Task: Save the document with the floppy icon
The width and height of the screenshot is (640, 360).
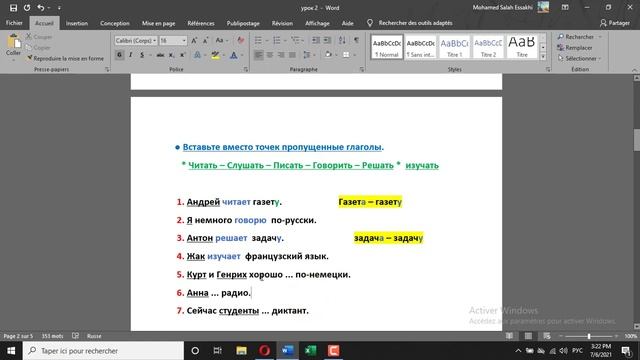Action: tap(13, 8)
